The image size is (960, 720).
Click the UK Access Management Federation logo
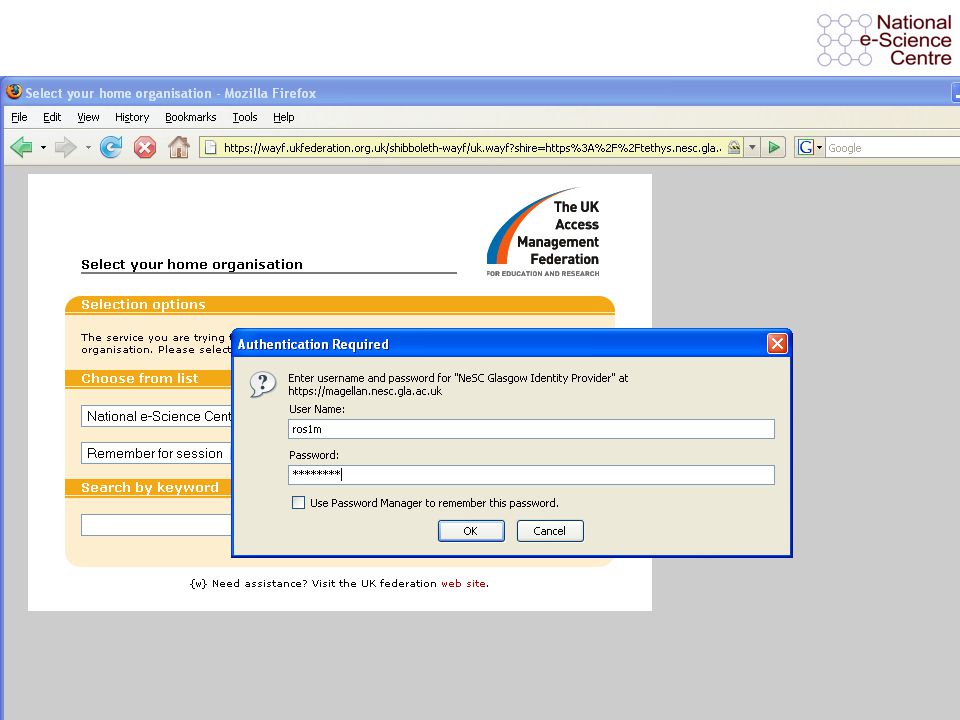pos(543,233)
